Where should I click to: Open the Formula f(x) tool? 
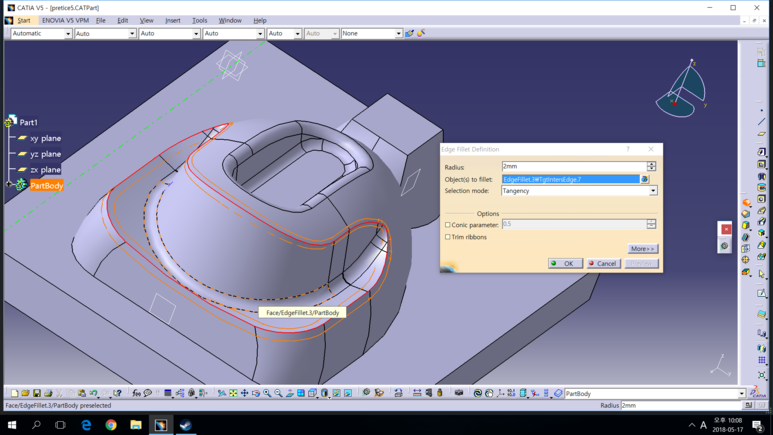click(137, 393)
